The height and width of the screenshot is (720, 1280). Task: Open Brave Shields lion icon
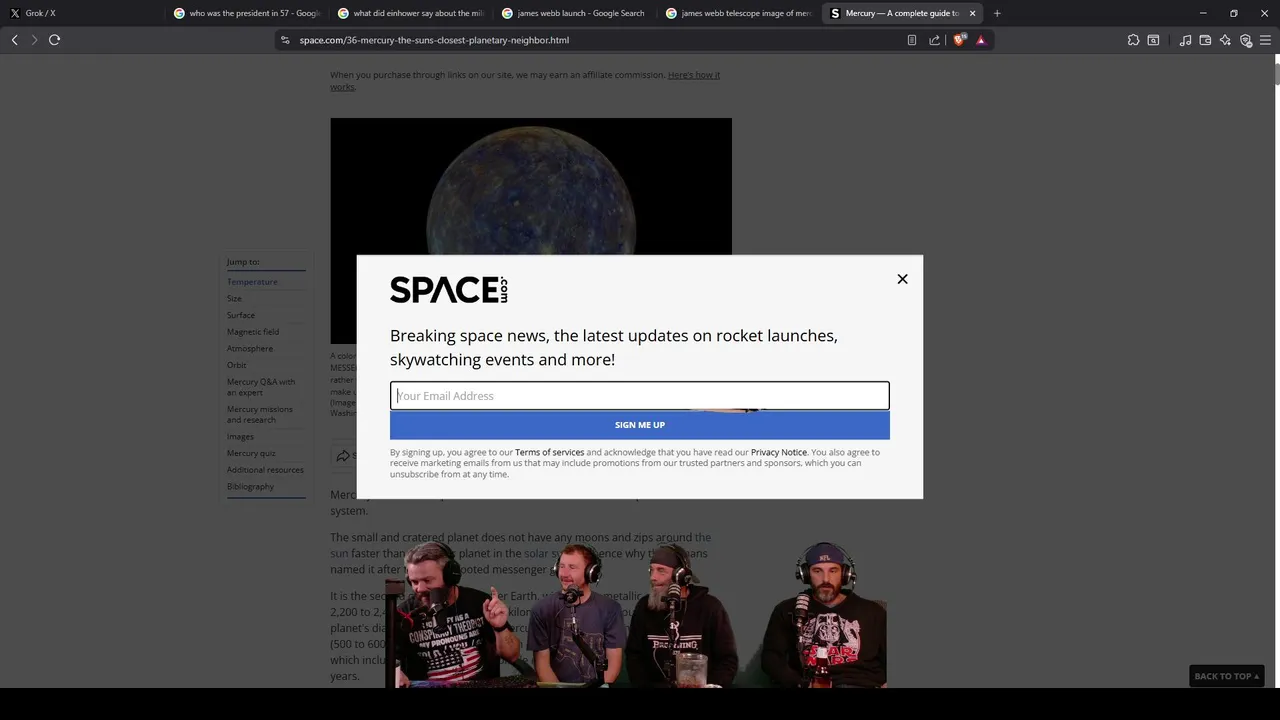959,40
